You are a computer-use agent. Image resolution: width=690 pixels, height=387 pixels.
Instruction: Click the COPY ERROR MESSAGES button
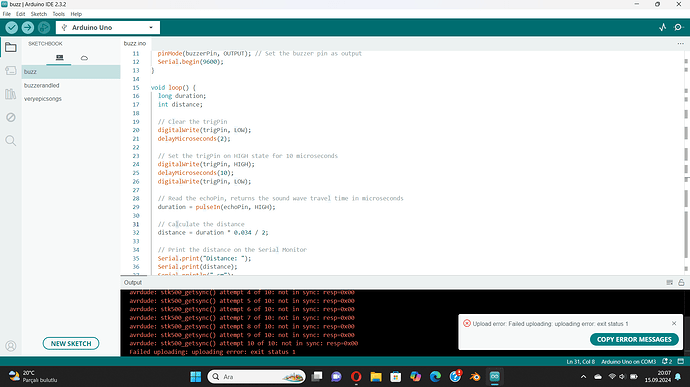[634, 339]
